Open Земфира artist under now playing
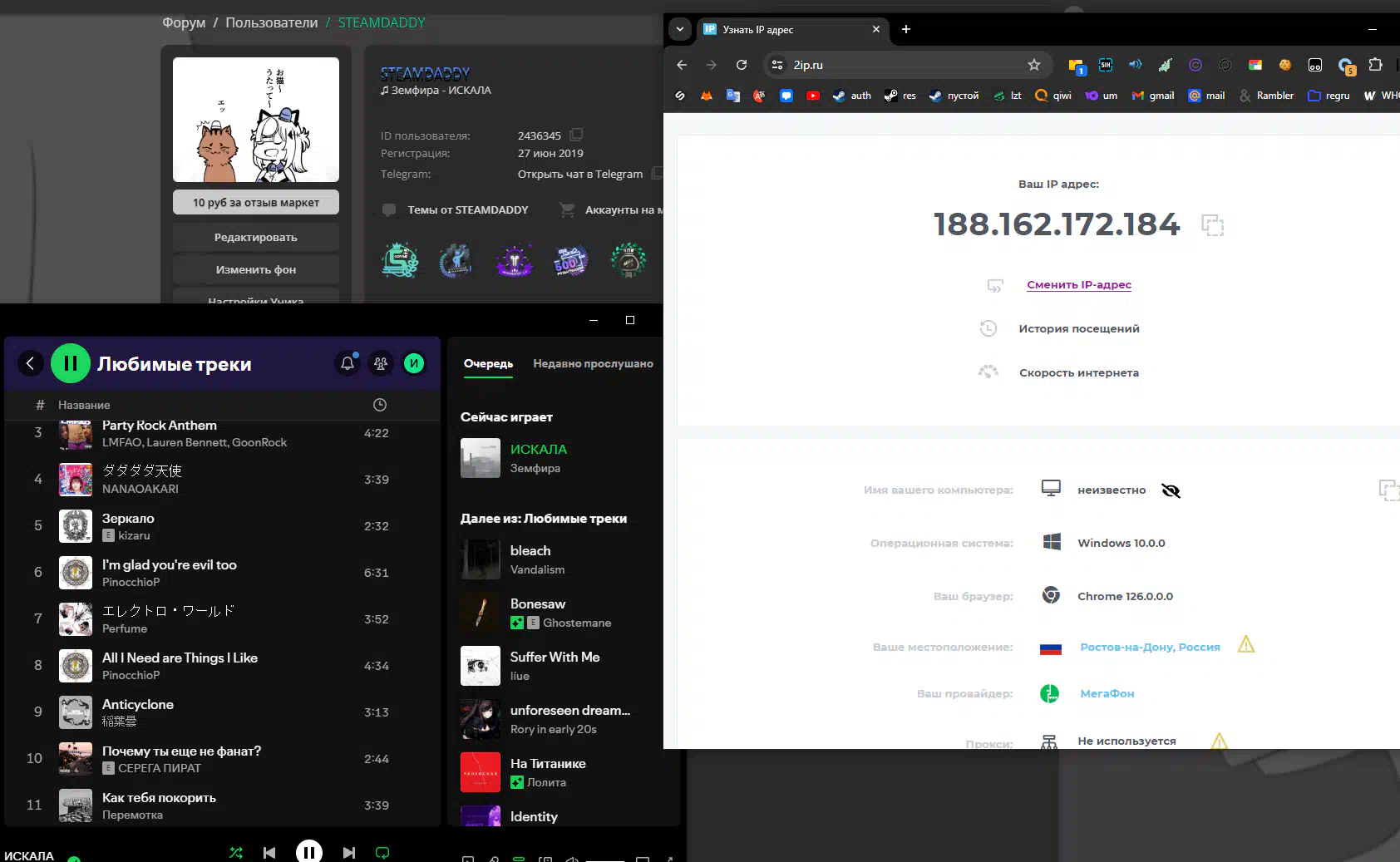The image size is (1400, 862). point(535,468)
